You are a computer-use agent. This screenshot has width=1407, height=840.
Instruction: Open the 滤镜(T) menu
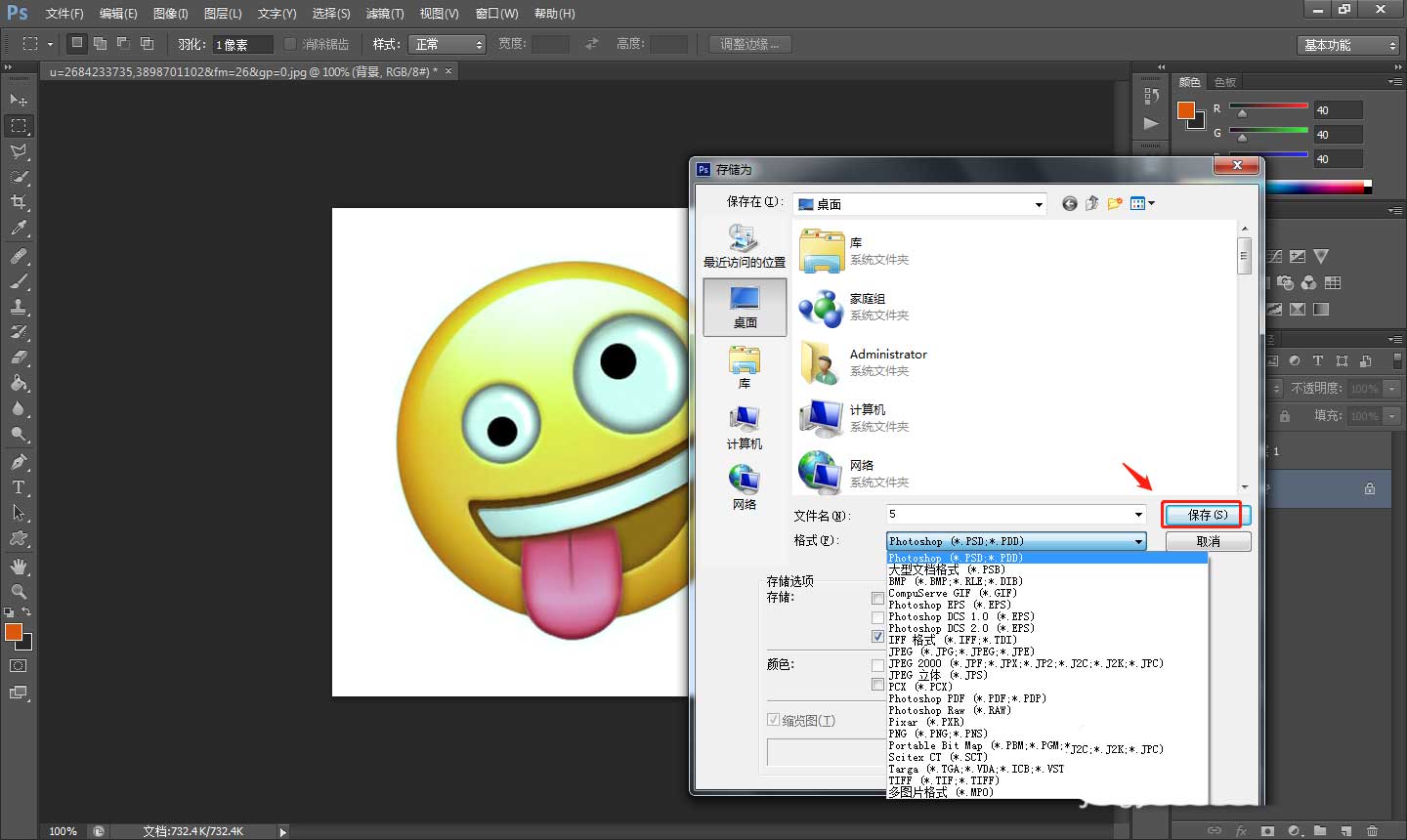[384, 14]
